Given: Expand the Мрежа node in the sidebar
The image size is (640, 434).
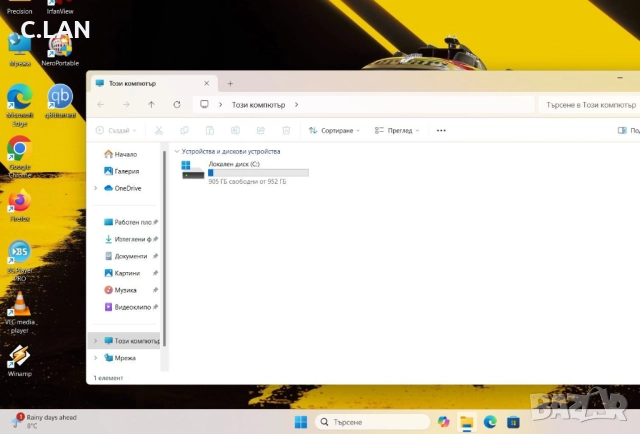Looking at the screenshot, I should 96,357.
